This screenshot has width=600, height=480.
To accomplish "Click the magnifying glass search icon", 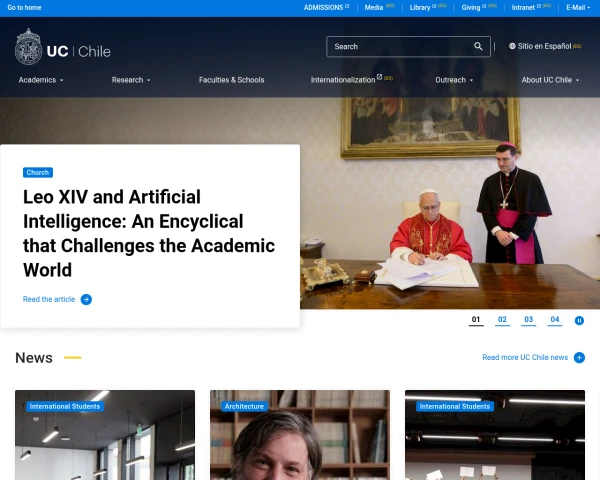I will 478,46.
